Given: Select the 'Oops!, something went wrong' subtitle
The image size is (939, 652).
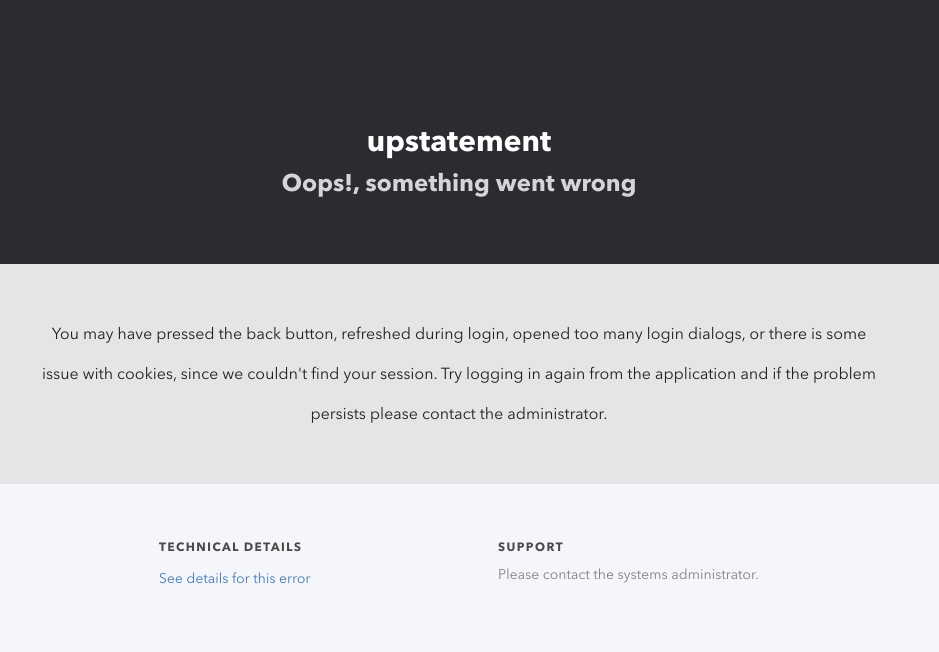Looking at the screenshot, I should [x=458, y=183].
